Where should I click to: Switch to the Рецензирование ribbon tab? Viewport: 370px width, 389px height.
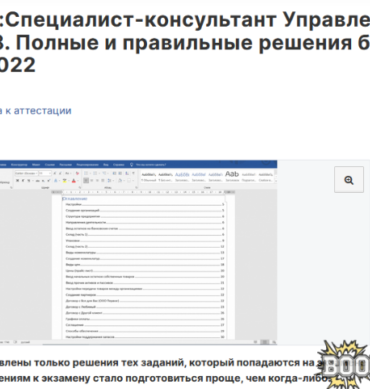point(87,165)
